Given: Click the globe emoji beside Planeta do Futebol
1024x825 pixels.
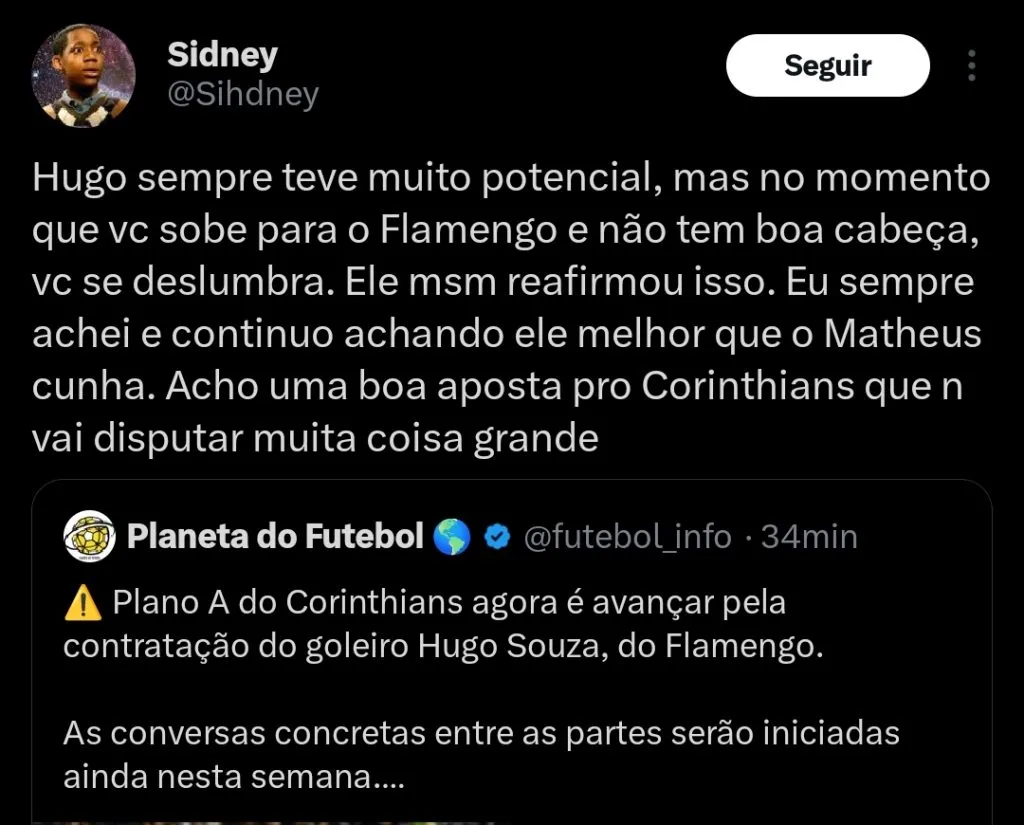Looking at the screenshot, I should pos(452,538).
